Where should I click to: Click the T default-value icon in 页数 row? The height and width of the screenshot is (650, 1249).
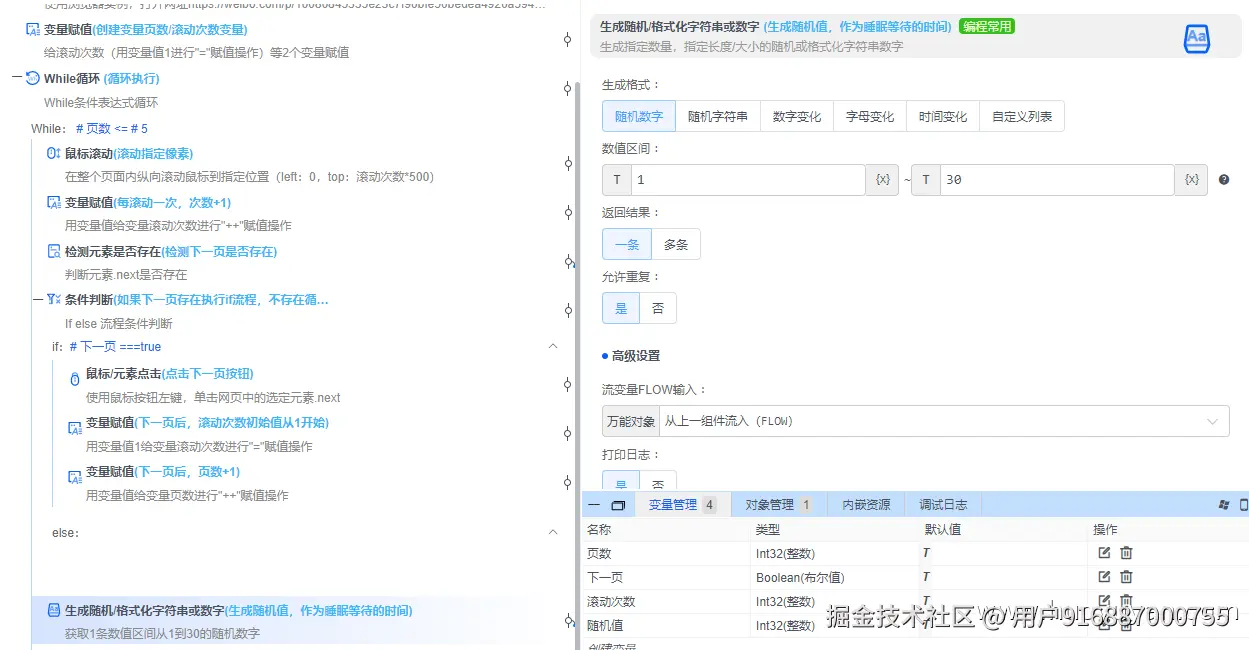click(926, 553)
